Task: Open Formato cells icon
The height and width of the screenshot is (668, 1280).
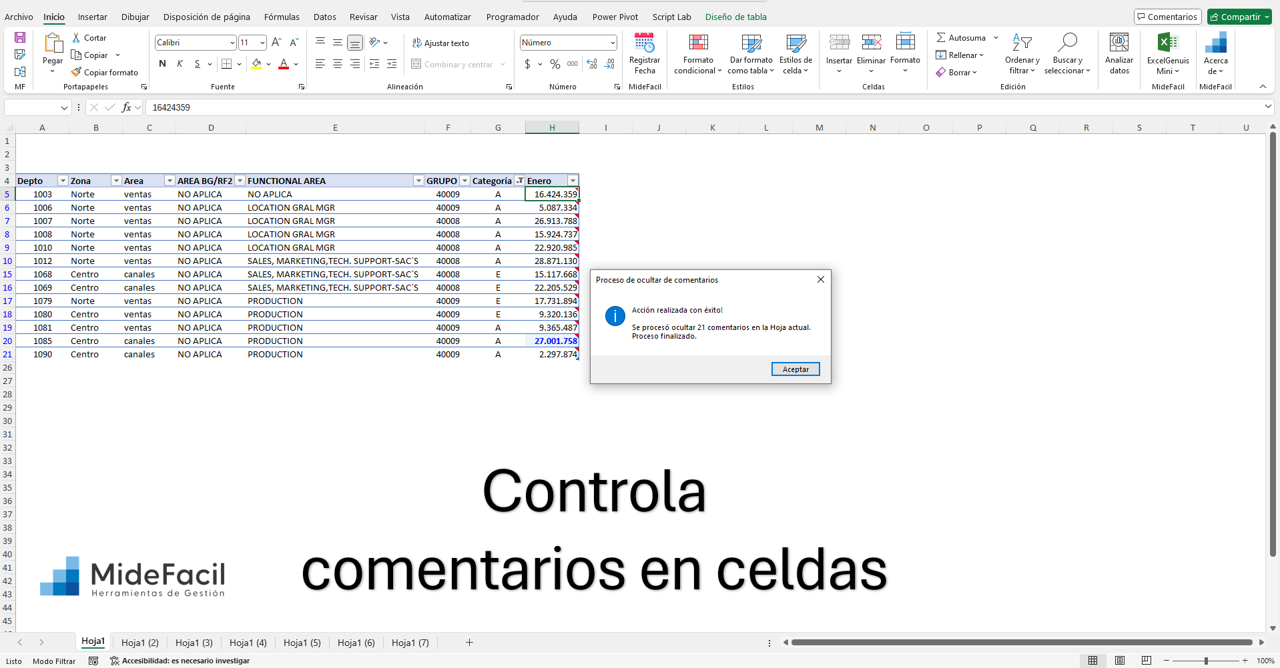Action: (x=905, y=43)
